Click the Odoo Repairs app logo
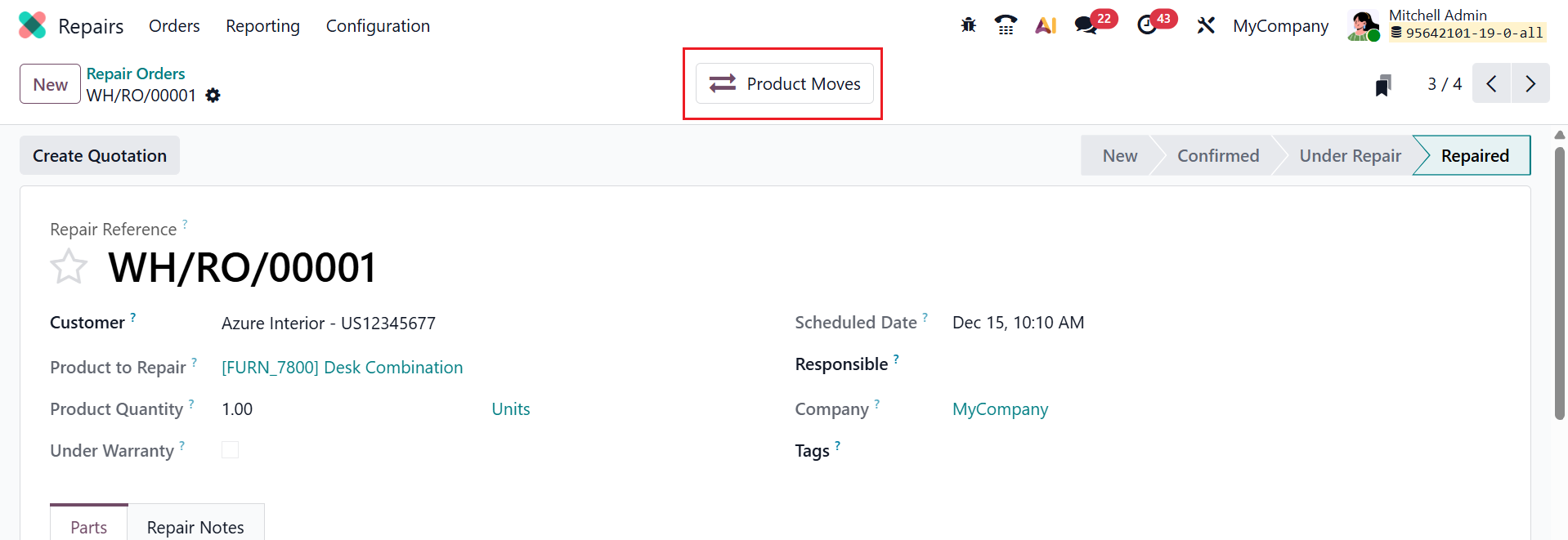This screenshot has height=540, width=1568. (32, 25)
